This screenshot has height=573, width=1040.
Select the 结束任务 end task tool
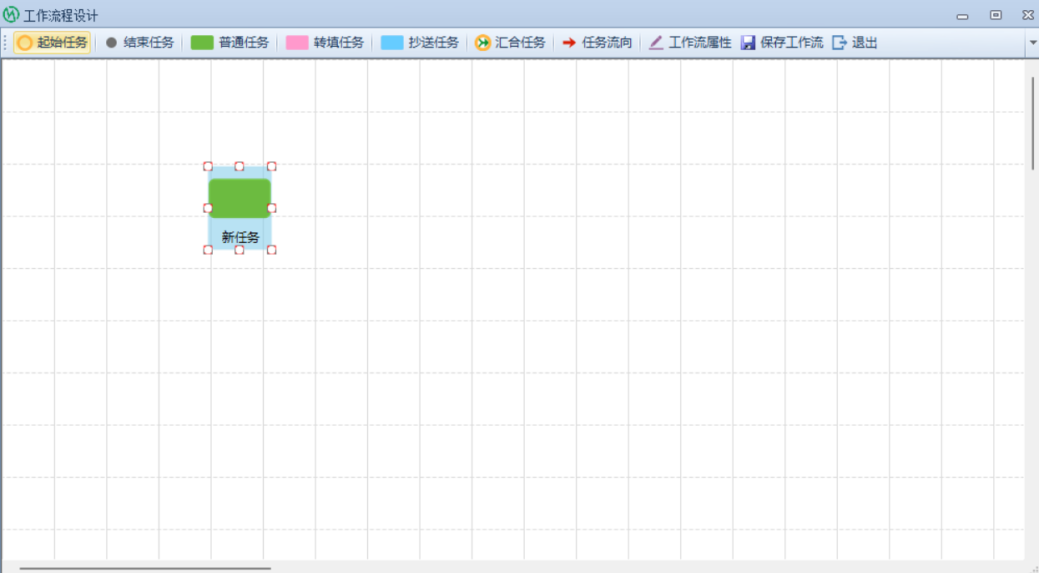[x=139, y=43]
